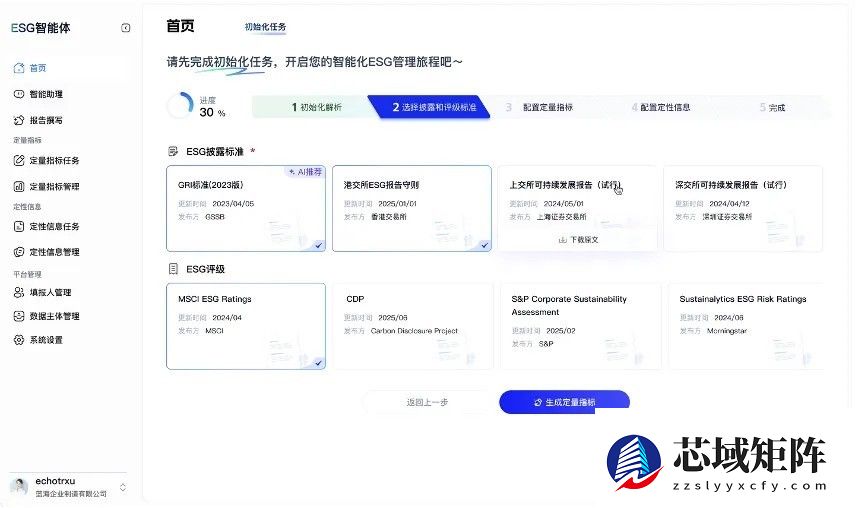Click the 首页 page heading
This screenshot has height=508, width=856.
coord(180,26)
